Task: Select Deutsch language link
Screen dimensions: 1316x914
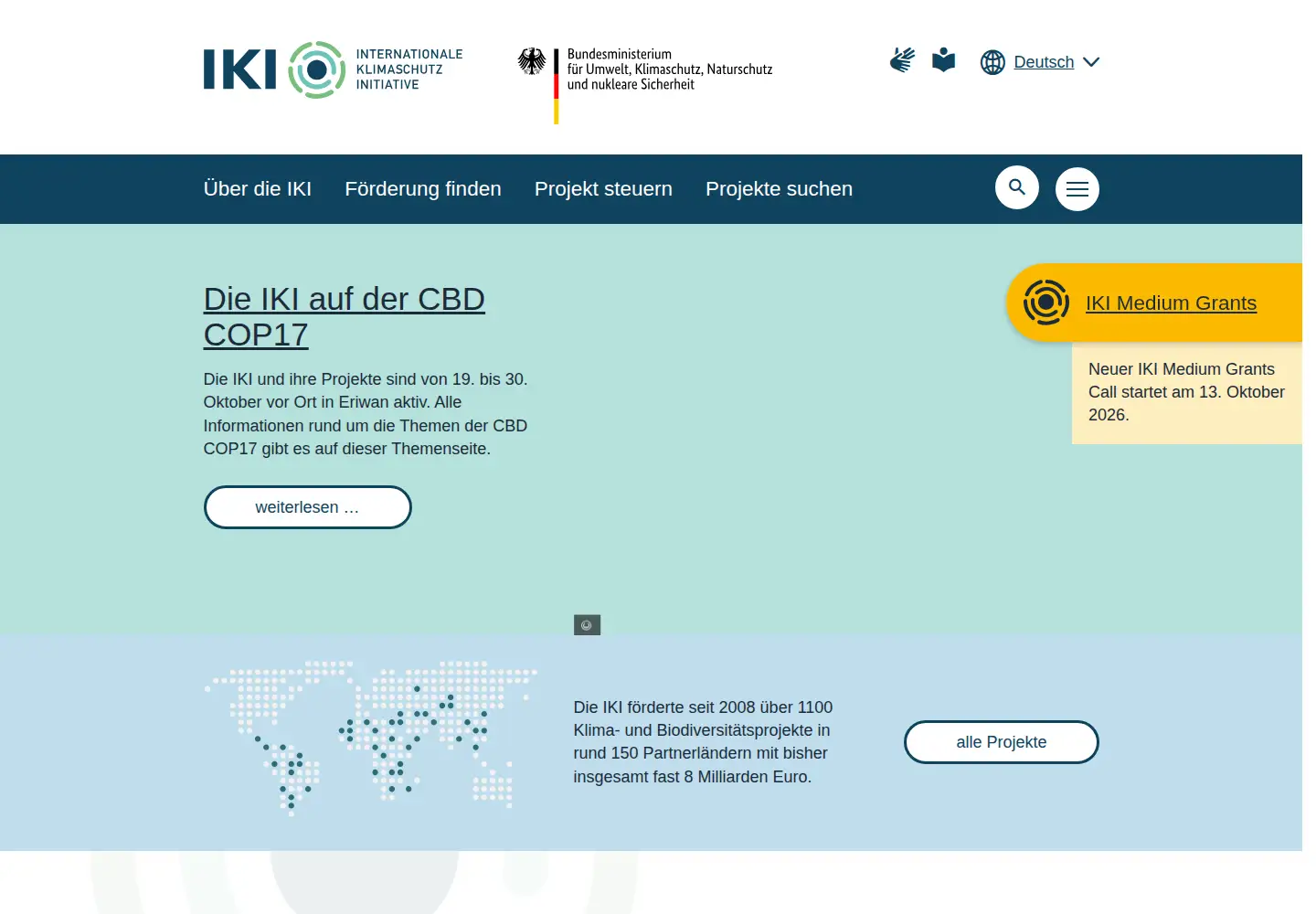Action: [1044, 62]
